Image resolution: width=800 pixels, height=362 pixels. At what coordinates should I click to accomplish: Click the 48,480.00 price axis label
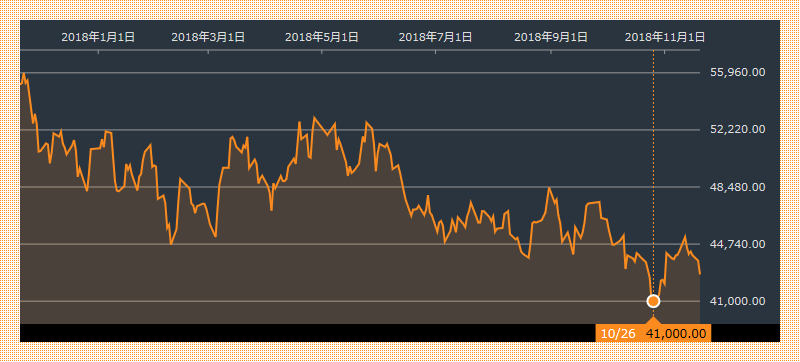[x=738, y=187]
